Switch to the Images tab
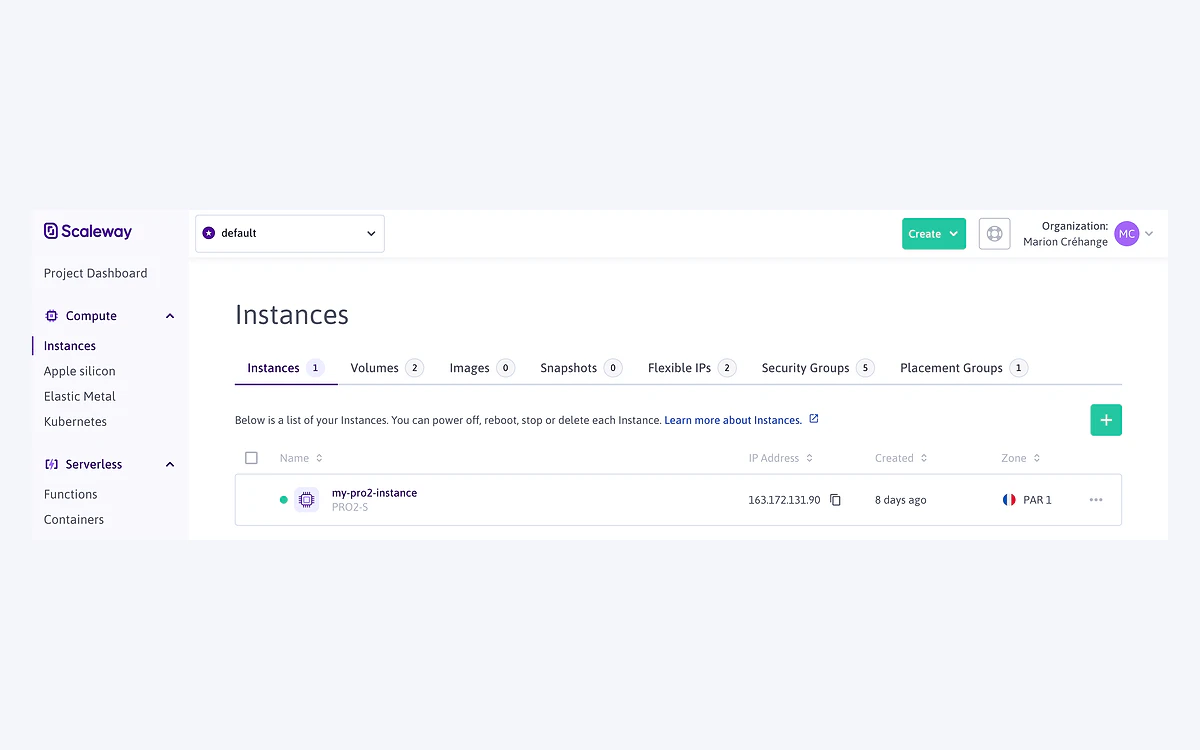Screen dimensions: 1200x750 482,368
